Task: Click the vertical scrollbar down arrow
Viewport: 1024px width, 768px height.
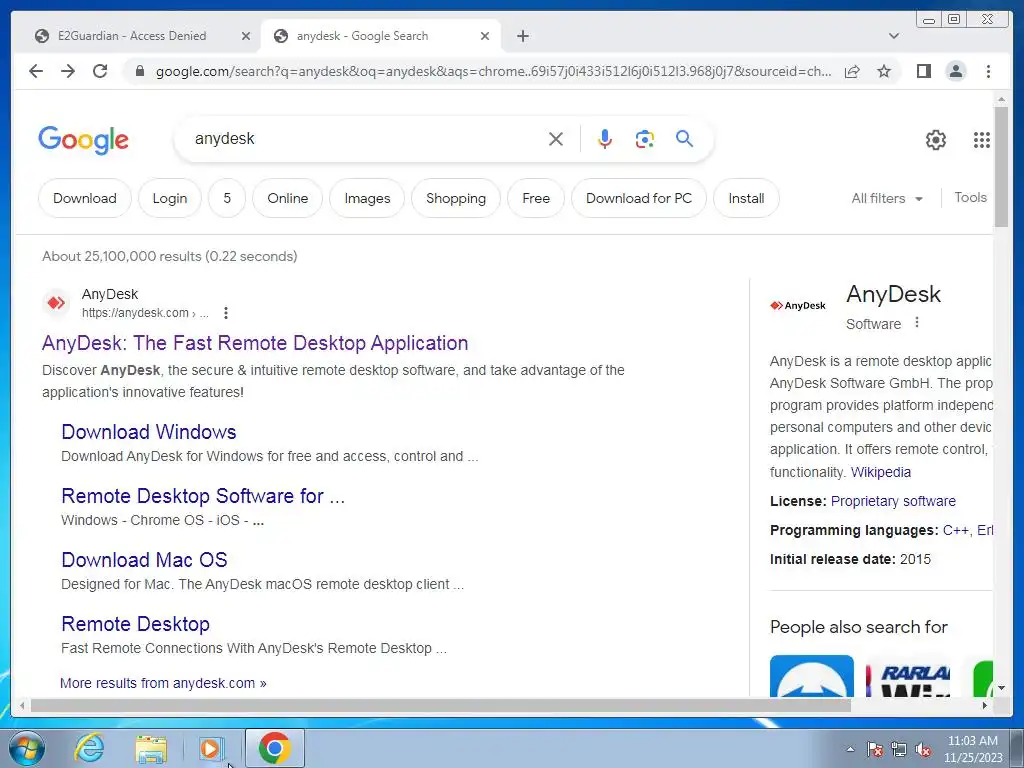Action: [x=1001, y=688]
